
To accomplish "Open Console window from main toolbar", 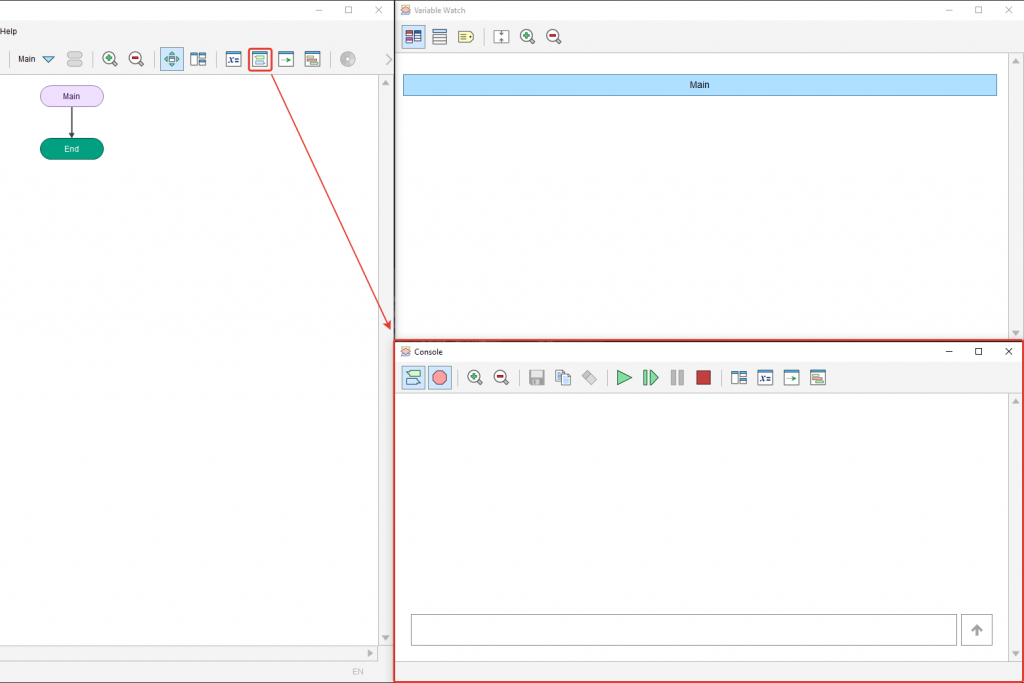I will pos(260,59).
